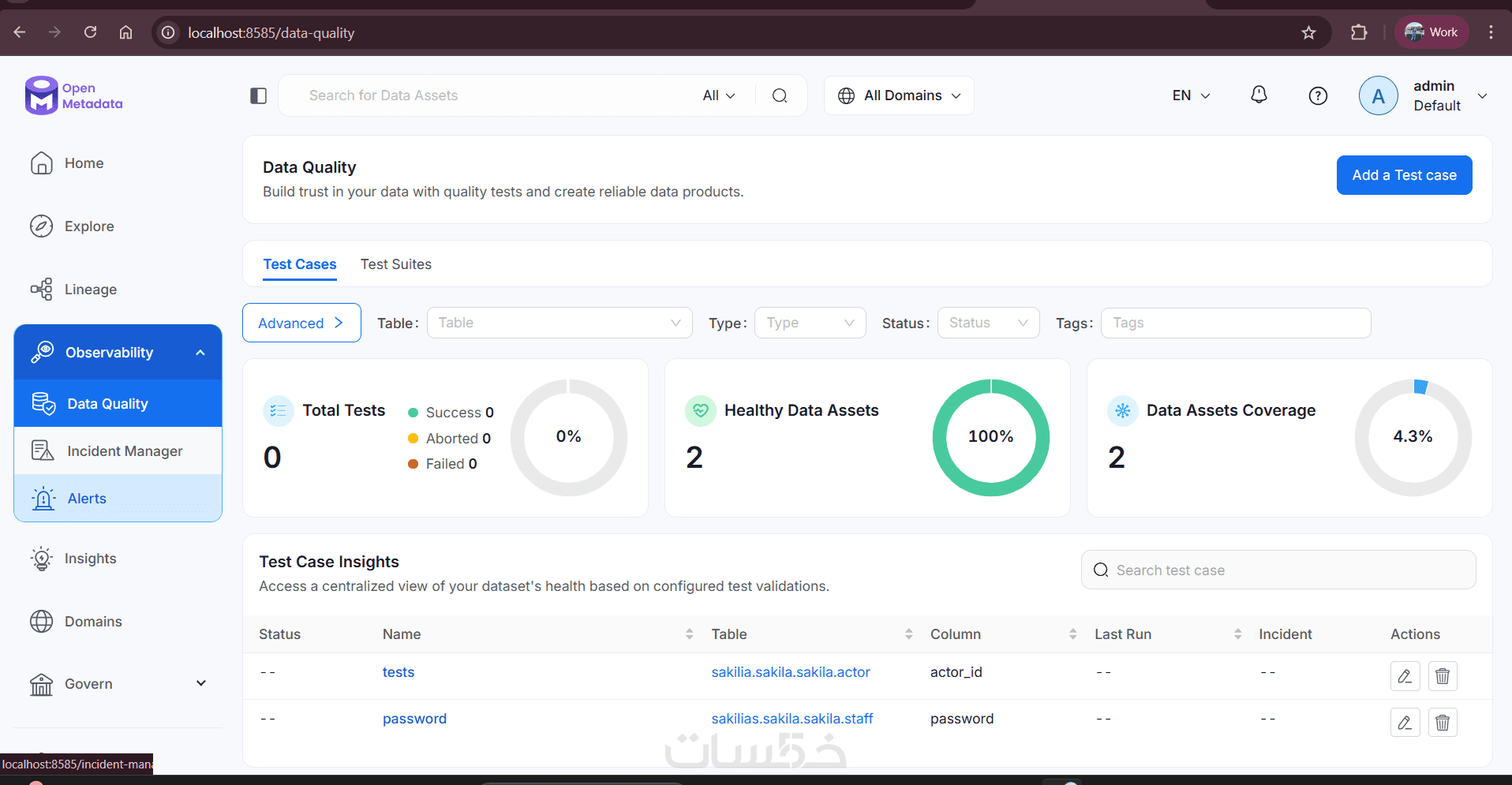1512x785 pixels.
Task: Toggle the sidebar collapse icon
Action: point(258,96)
